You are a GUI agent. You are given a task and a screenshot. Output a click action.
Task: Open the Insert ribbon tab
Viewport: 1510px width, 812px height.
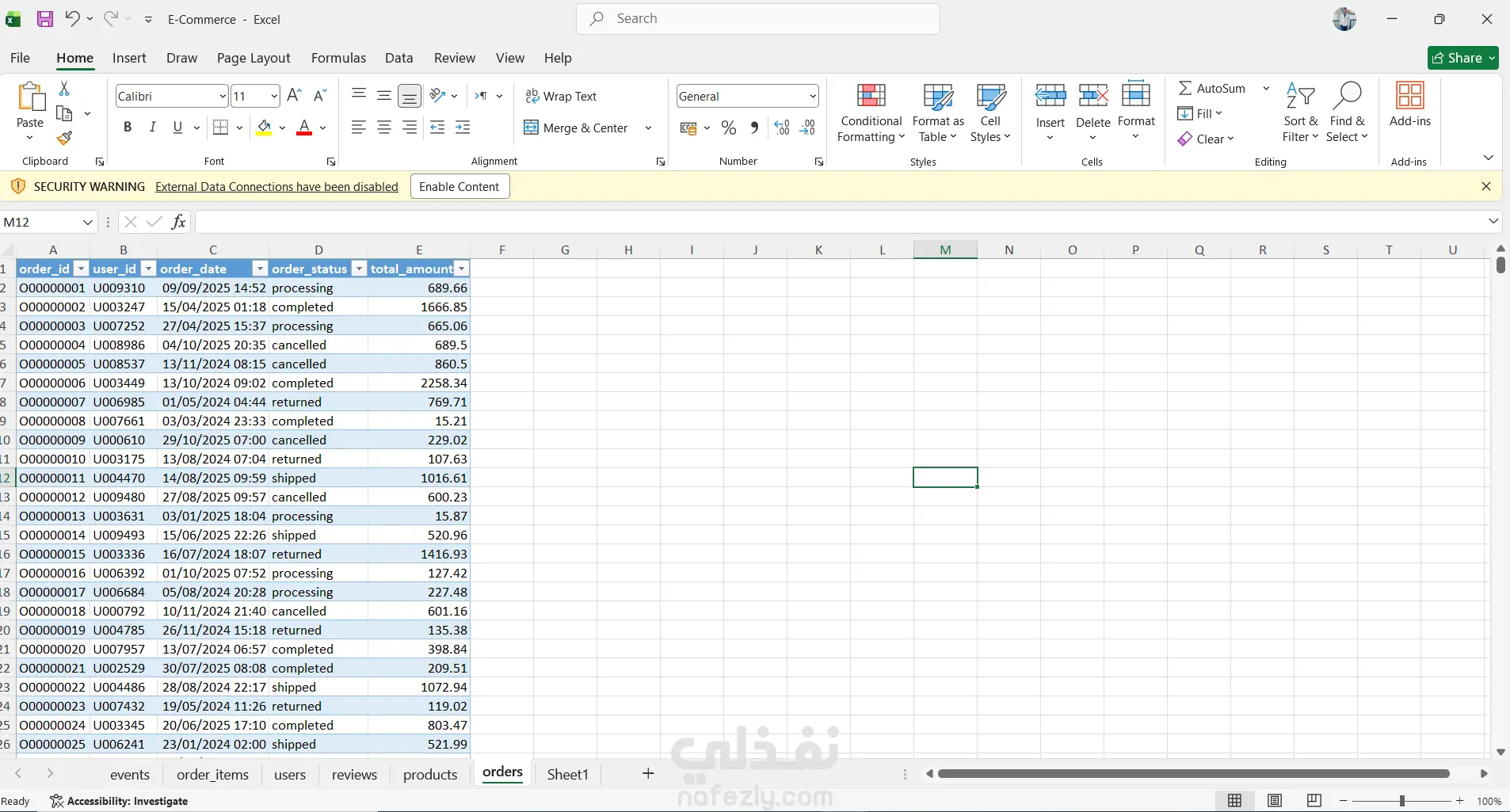pyautogui.click(x=129, y=58)
